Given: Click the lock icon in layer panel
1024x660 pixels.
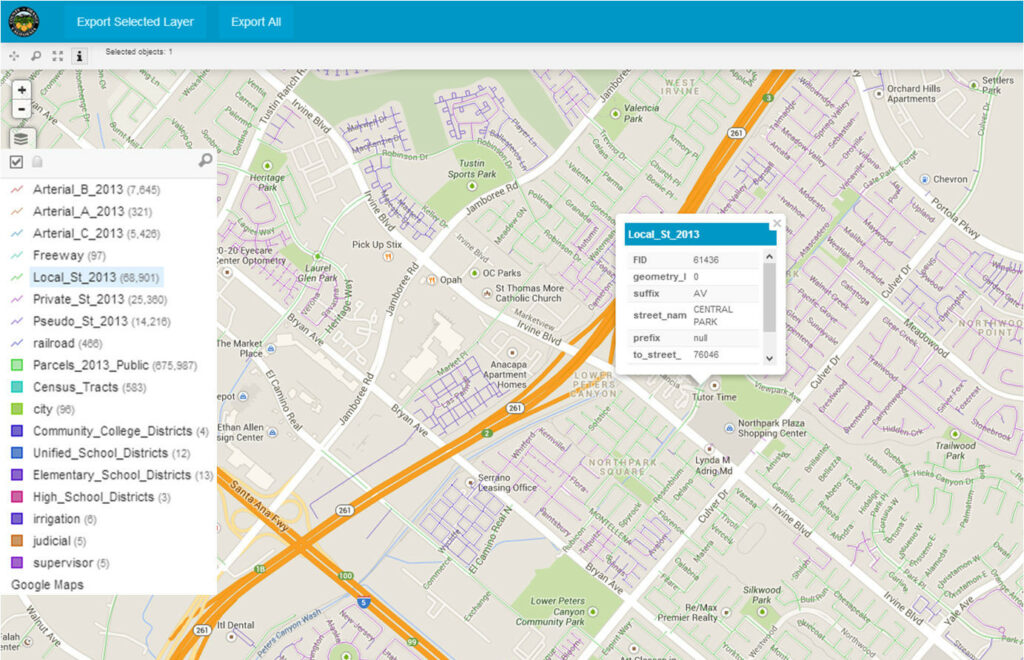Looking at the screenshot, I should [x=38, y=162].
